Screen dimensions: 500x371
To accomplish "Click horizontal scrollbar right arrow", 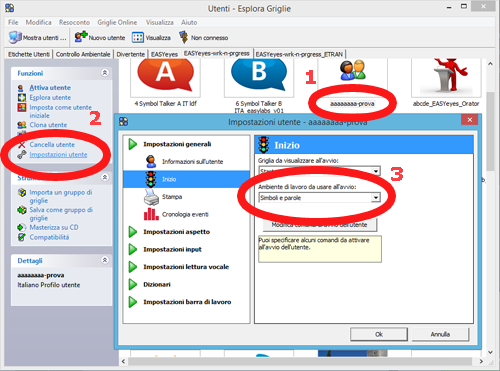I will tap(481, 361).
